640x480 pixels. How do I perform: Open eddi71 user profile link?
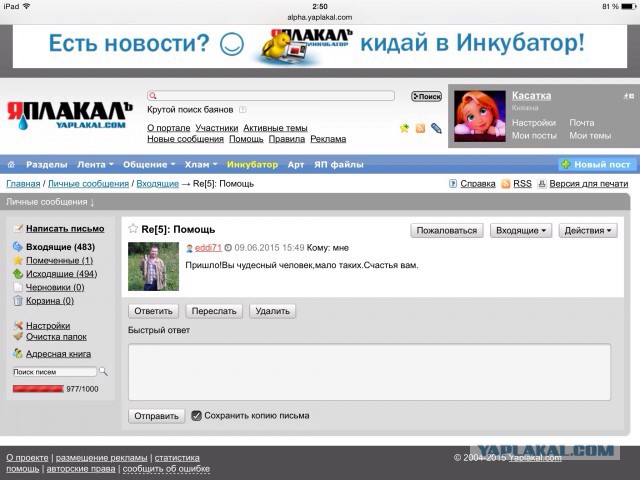click(208, 248)
